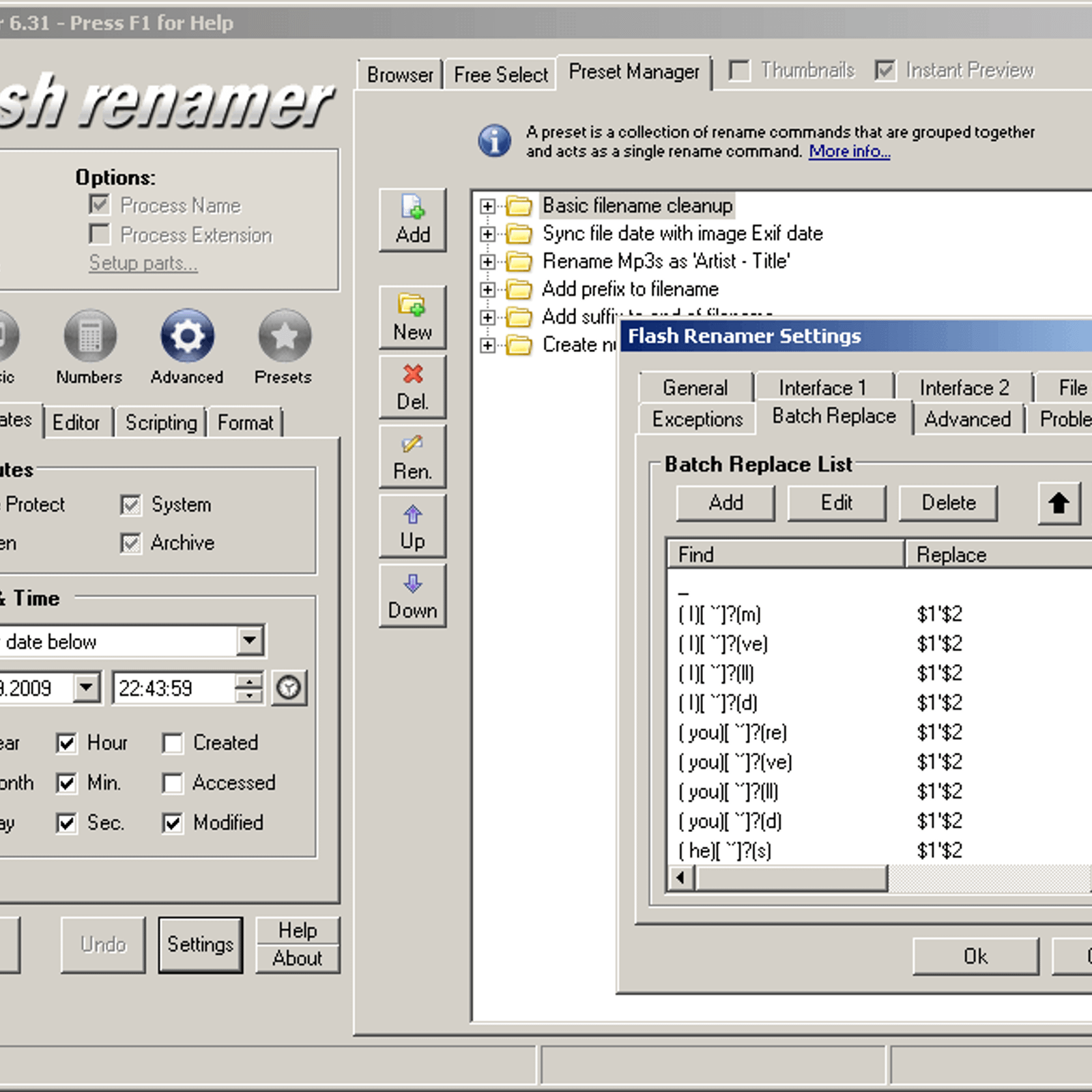Image resolution: width=1092 pixels, height=1092 pixels.
Task: Click the About button
Action: point(298,958)
